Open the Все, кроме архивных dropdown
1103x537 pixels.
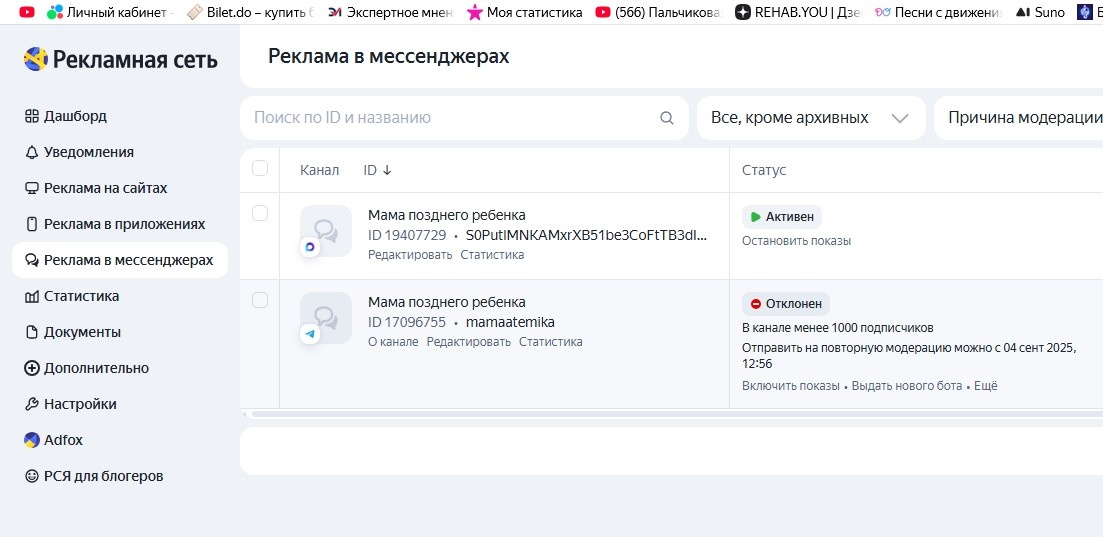(811, 118)
